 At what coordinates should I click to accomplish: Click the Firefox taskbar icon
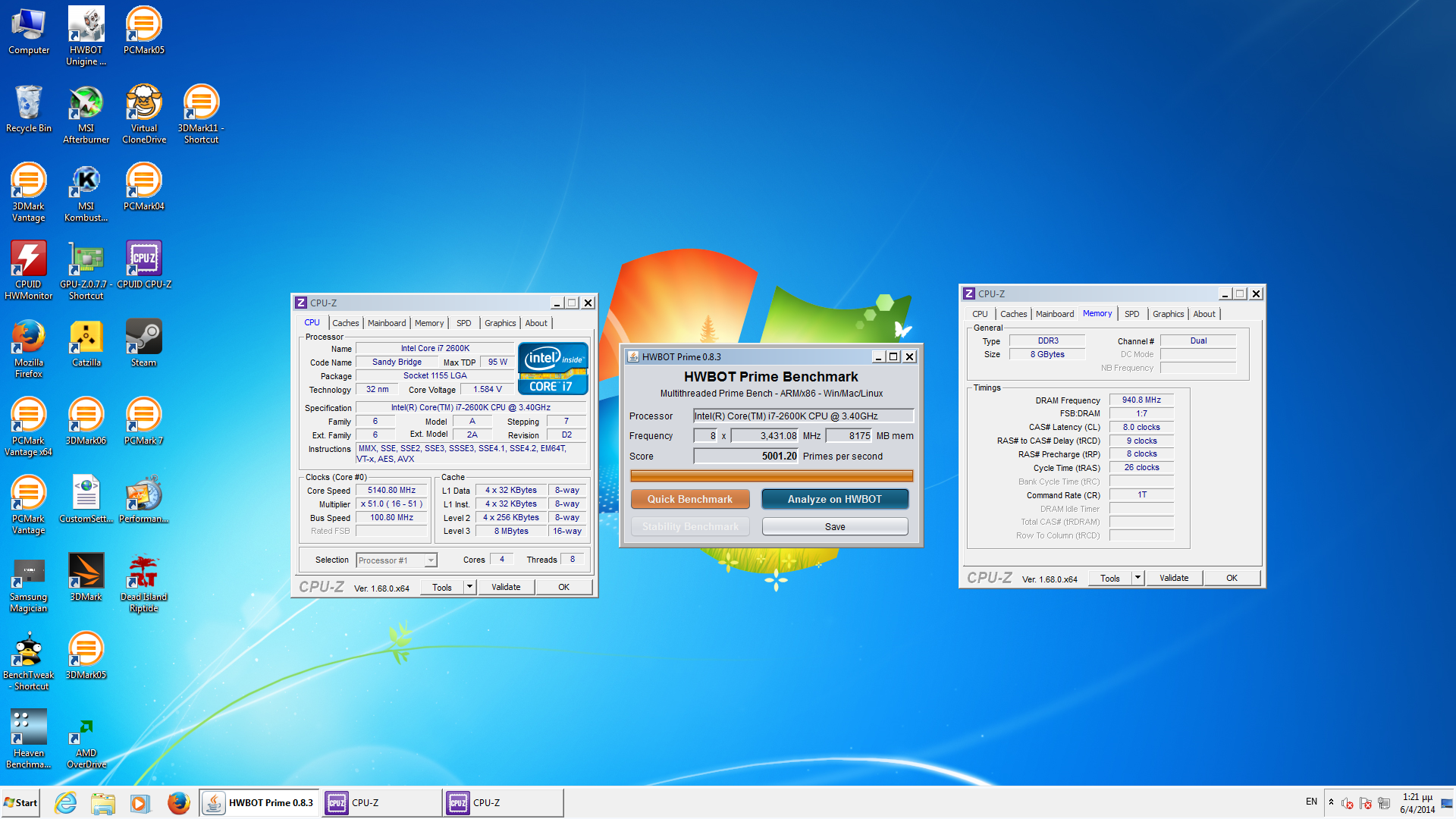pyautogui.click(x=178, y=802)
